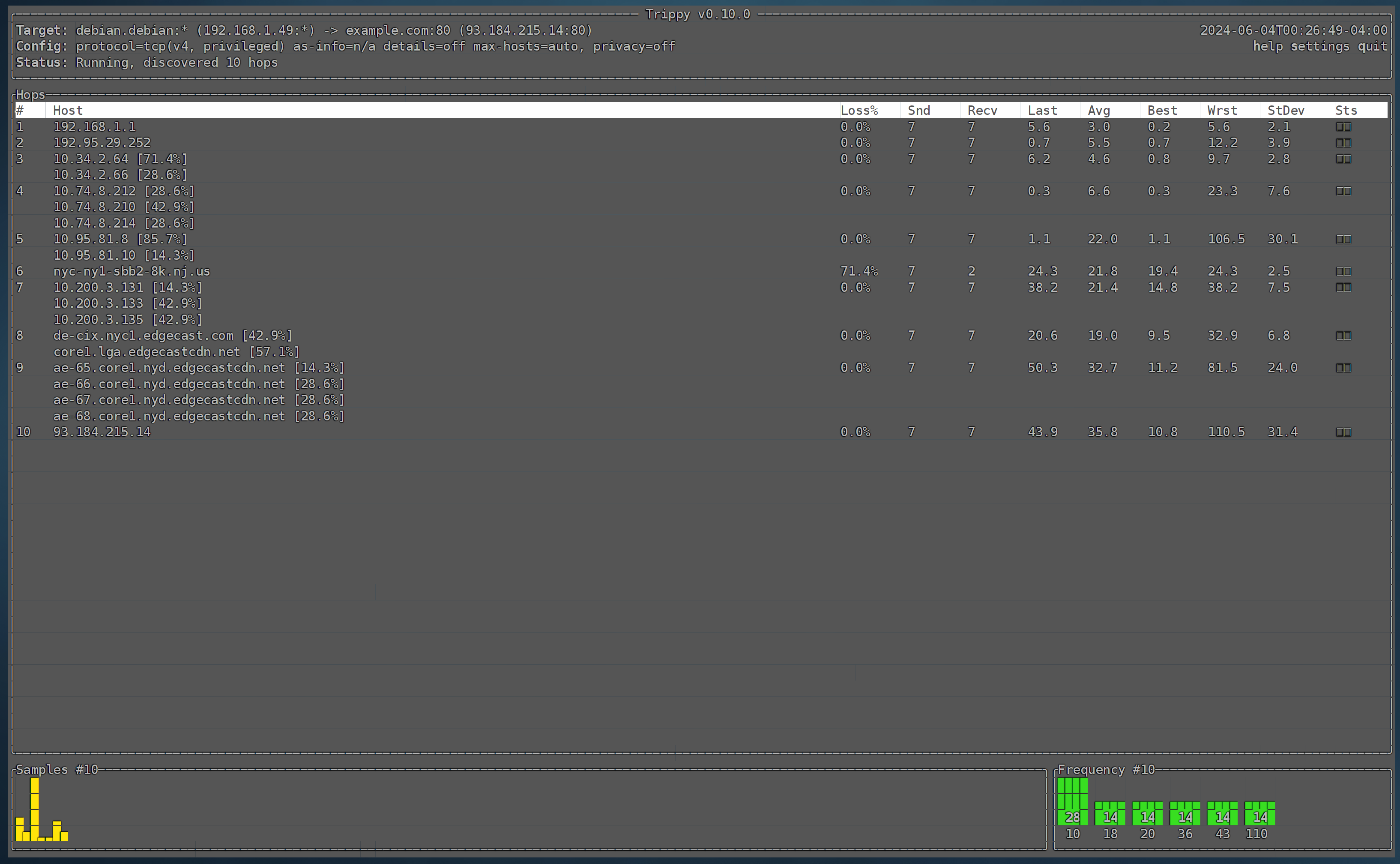Click the Sts icon in hop 2 row
Screen dimensions: 1400x864
coord(1343,142)
